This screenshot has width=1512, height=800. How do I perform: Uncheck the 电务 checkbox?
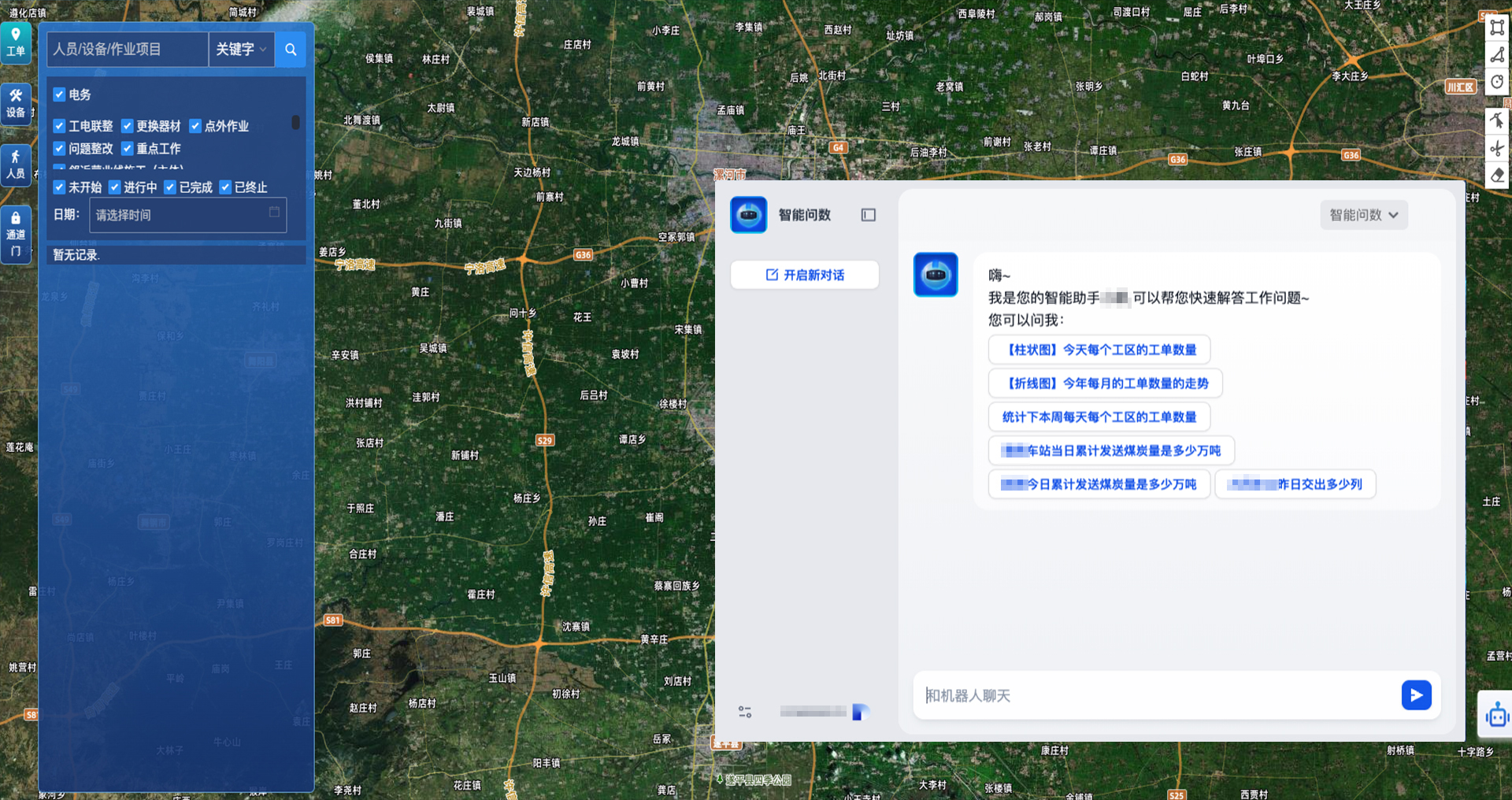point(59,94)
